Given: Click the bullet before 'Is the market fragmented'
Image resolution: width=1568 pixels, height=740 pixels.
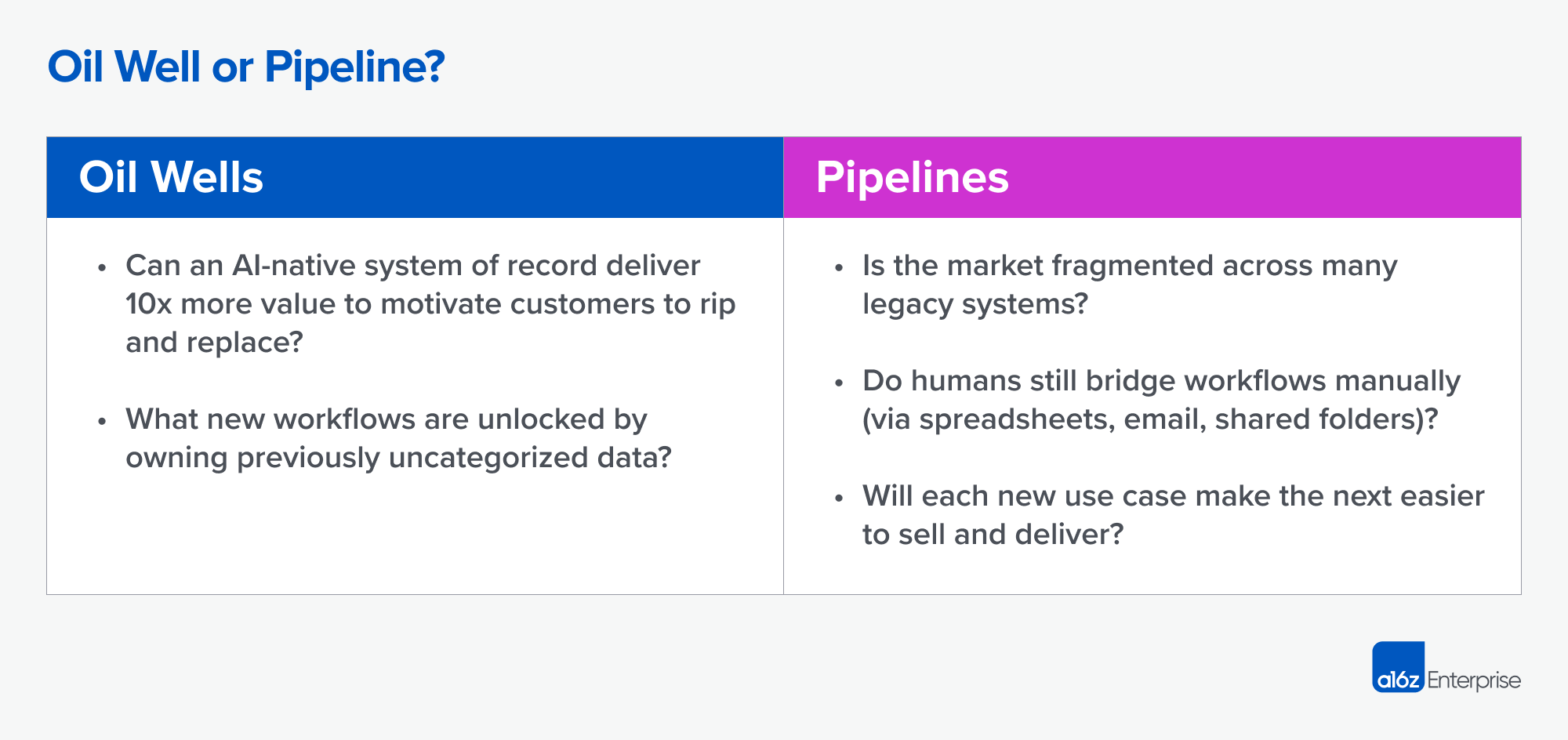Looking at the screenshot, I should coord(839,268).
